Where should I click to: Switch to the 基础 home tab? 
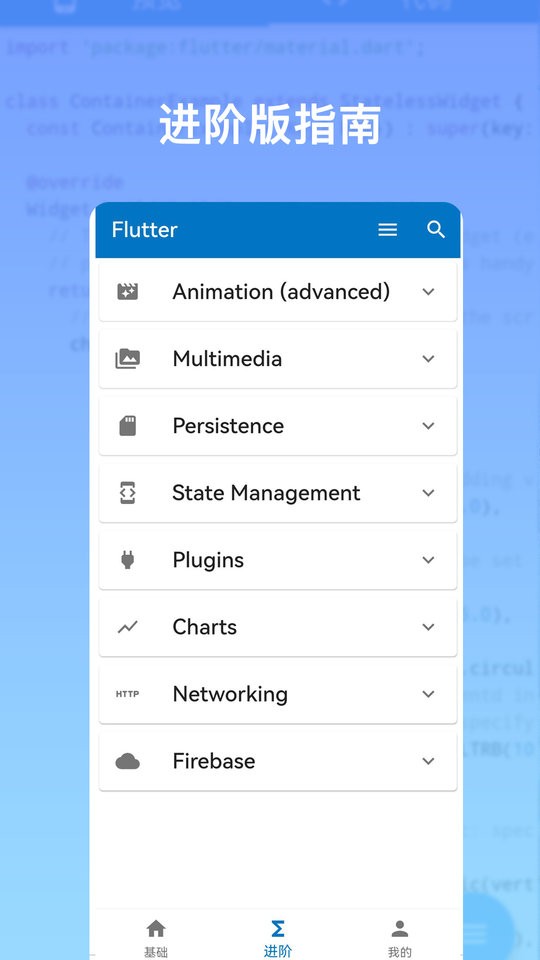click(156, 938)
